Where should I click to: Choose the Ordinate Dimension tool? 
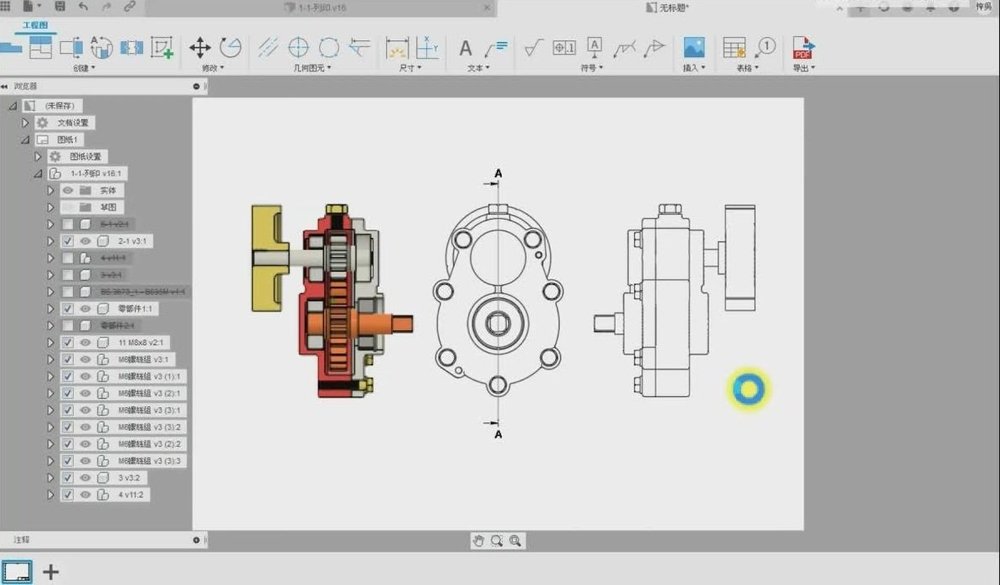(427, 48)
